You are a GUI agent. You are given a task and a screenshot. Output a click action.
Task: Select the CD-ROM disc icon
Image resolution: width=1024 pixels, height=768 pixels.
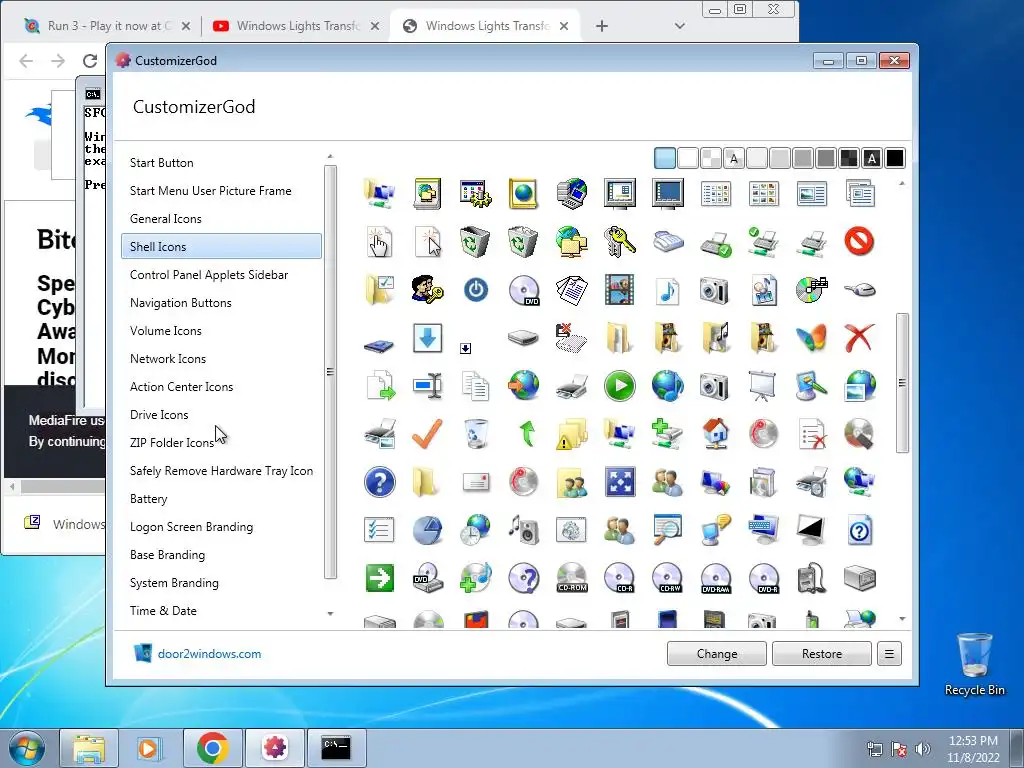571,579
